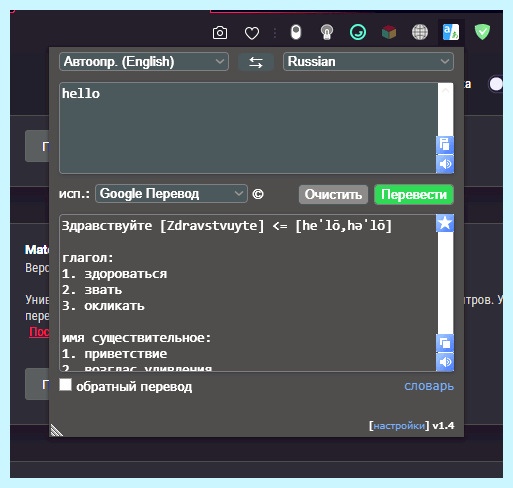Viewport: 513px width, 488px height.
Task: Open the Russian target language dropdown
Action: [x=368, y=62]
